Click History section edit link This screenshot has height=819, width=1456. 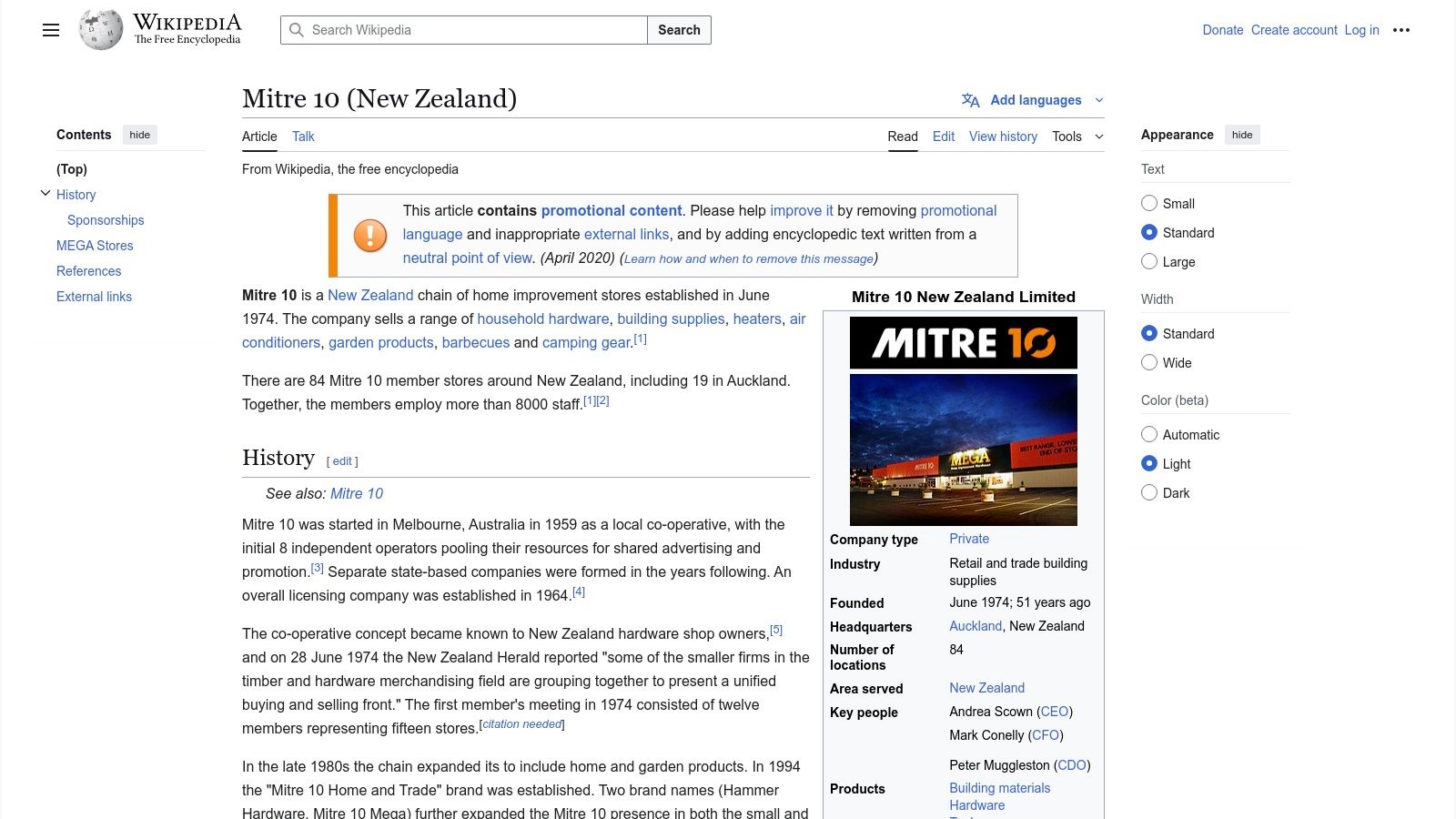coord(342,461)
